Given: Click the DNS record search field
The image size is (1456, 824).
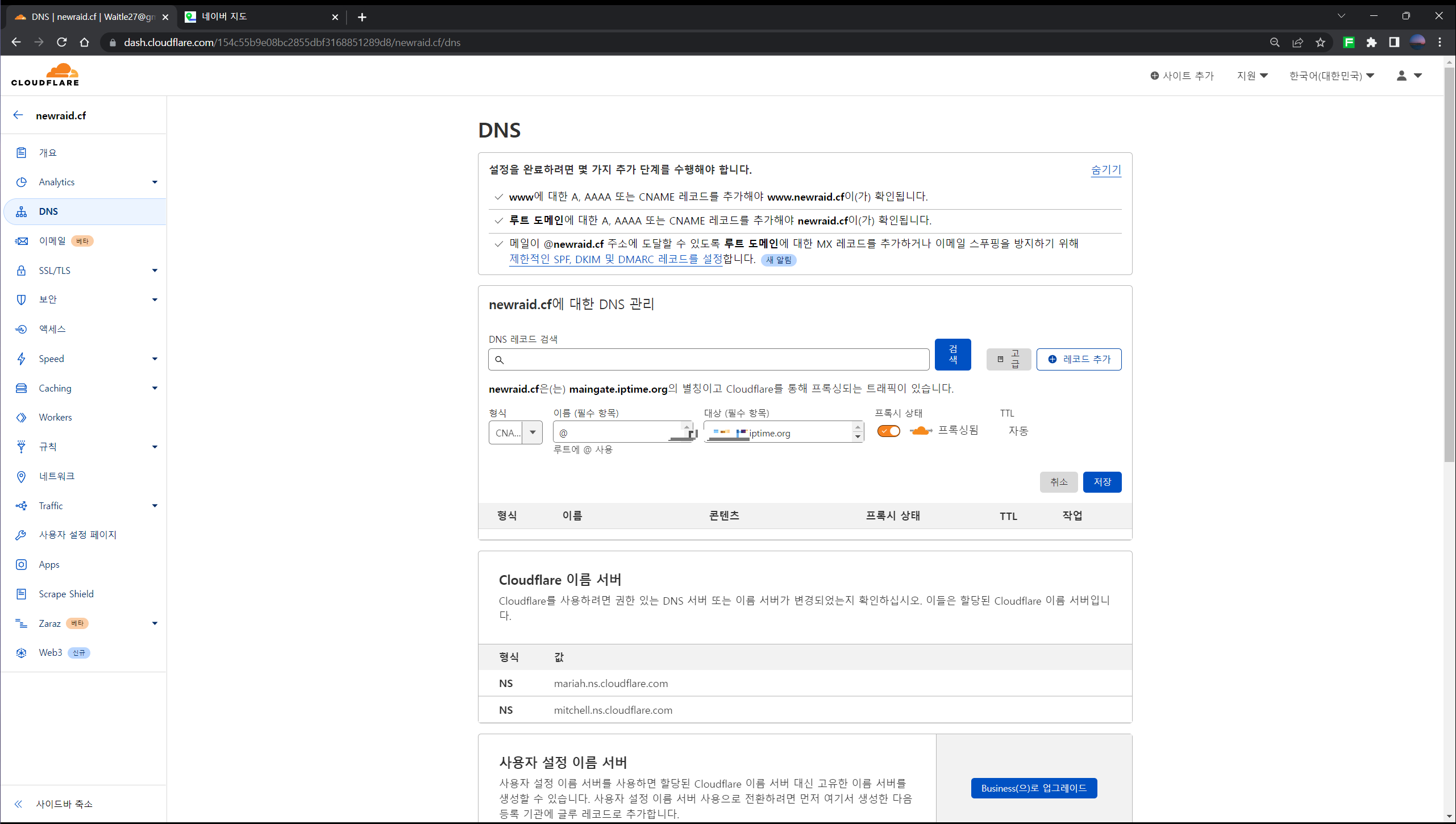Looking at the screenshot, I should (708, 360).
